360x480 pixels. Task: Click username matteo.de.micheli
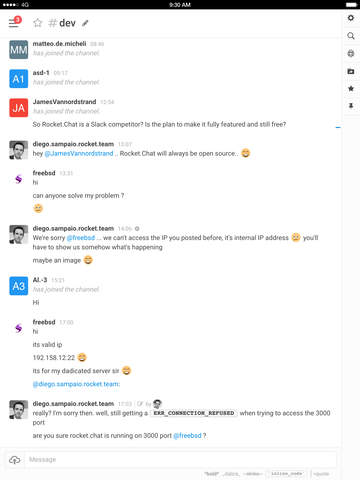59,44
